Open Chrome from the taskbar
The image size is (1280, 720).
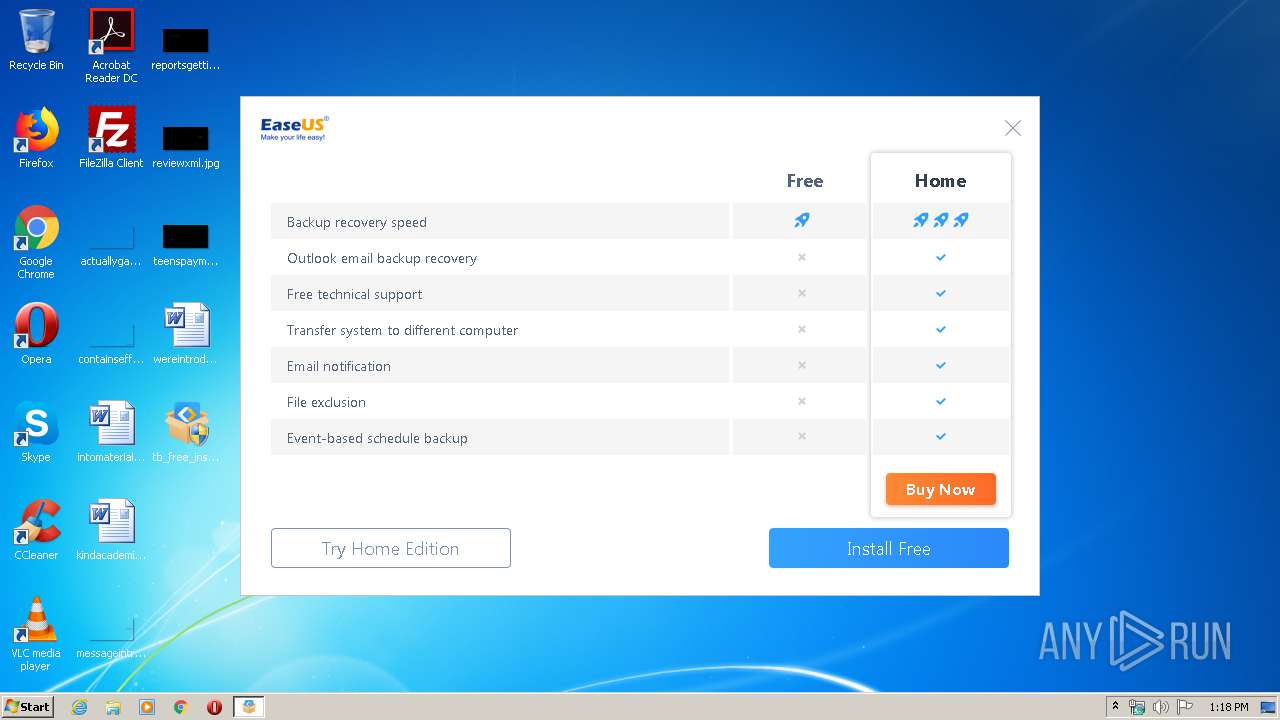(x=181, y=707)
